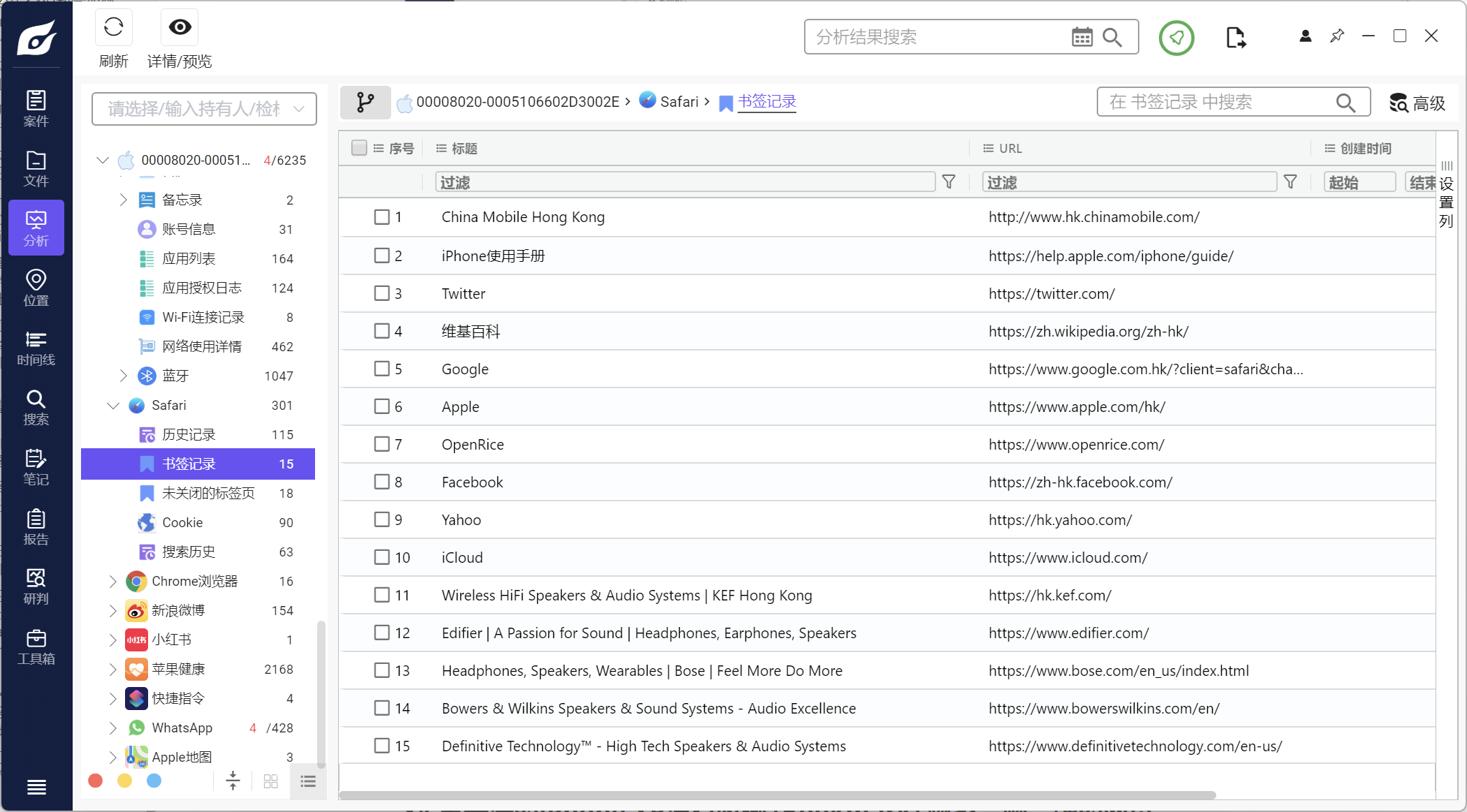The height and width of the screenshot is (812, 1467).
Task: Check the box for row 11 KEF Hong Kong
Action: click(x=381, y=595)
